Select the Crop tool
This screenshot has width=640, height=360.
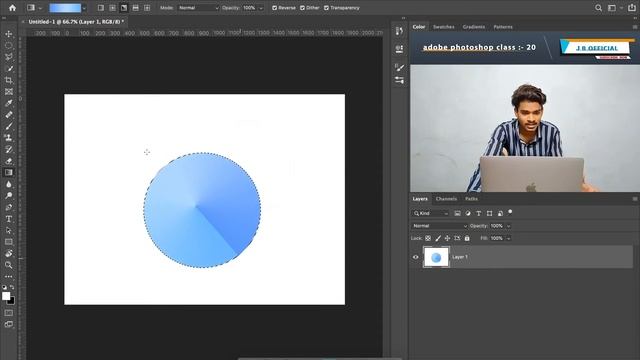coord(9,80)
